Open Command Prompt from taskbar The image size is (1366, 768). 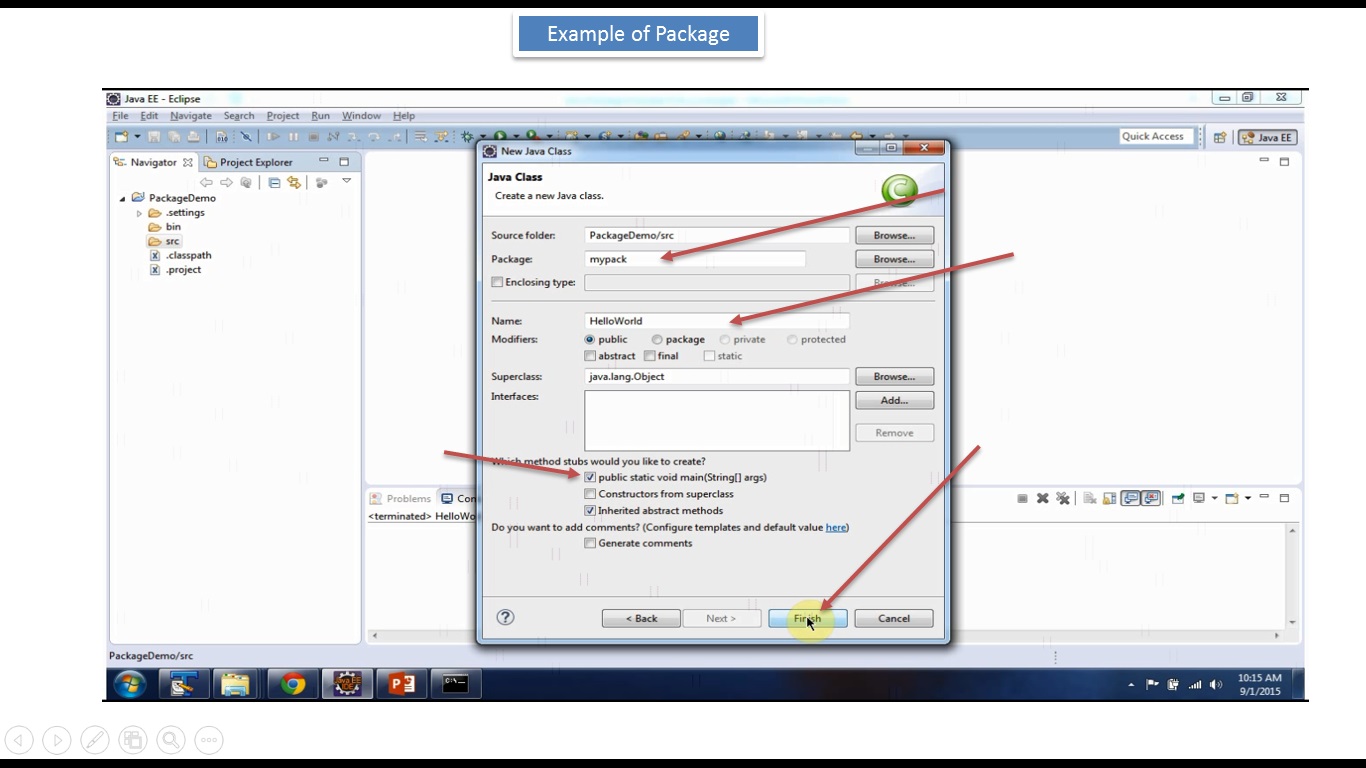pos(456,684)
